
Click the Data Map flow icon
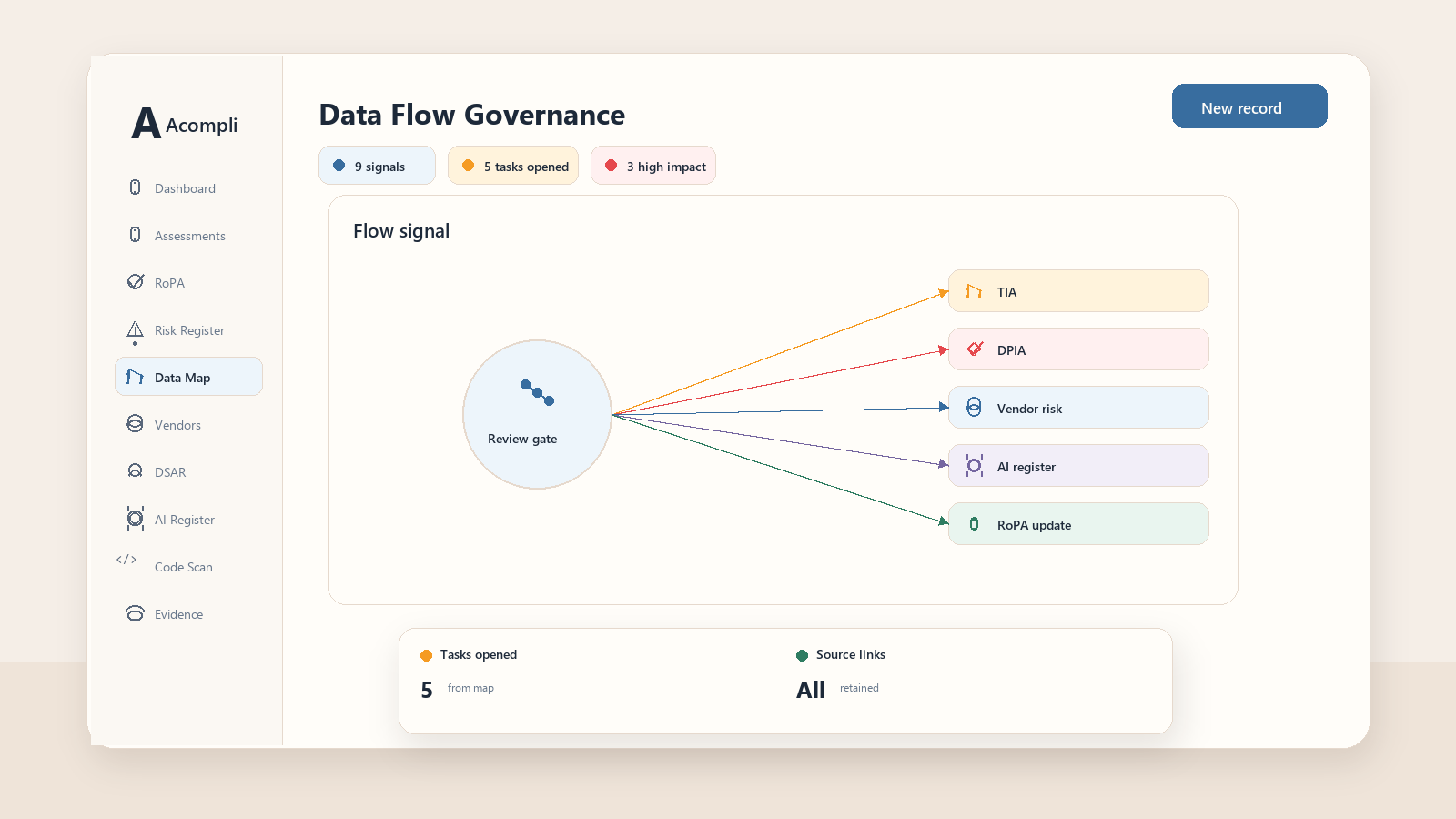click(135, 377)
